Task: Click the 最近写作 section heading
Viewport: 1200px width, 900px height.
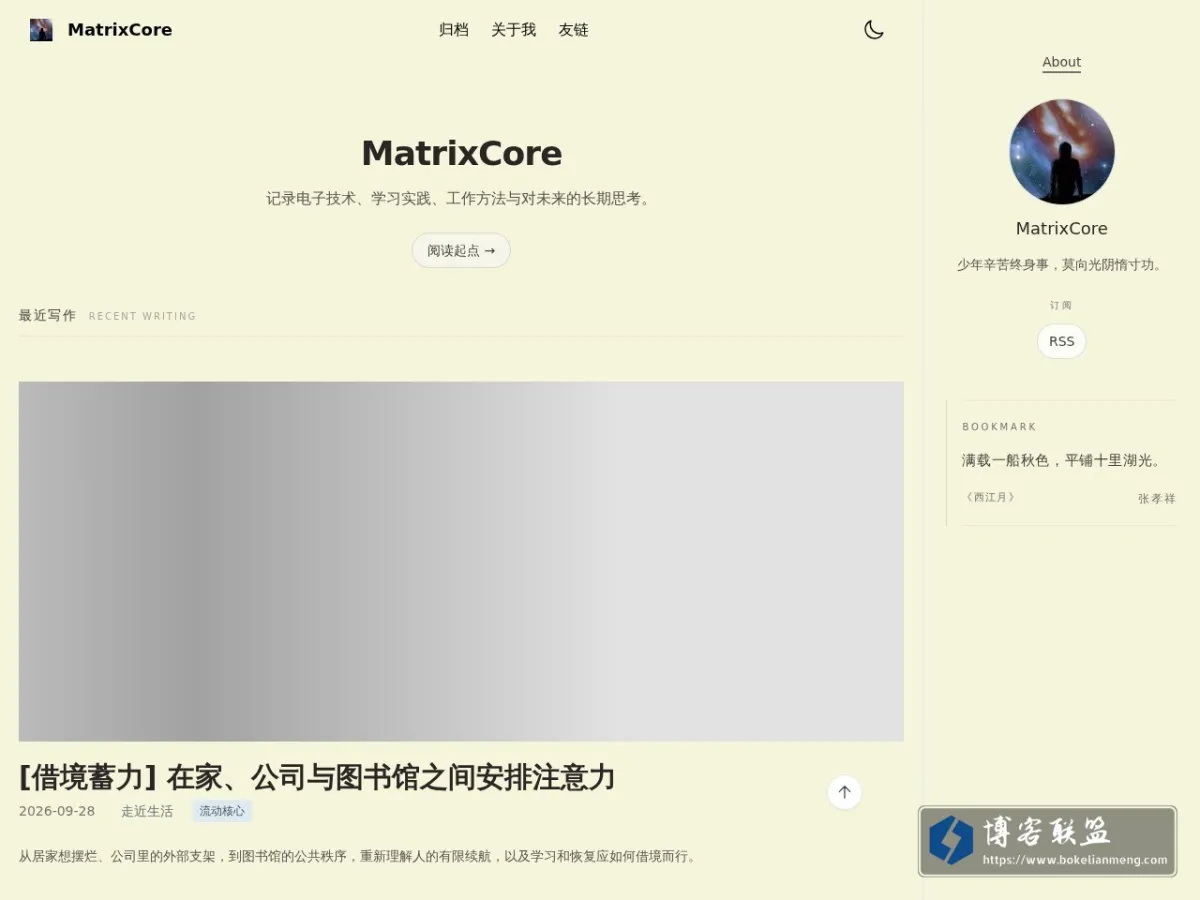Action: 47,315
